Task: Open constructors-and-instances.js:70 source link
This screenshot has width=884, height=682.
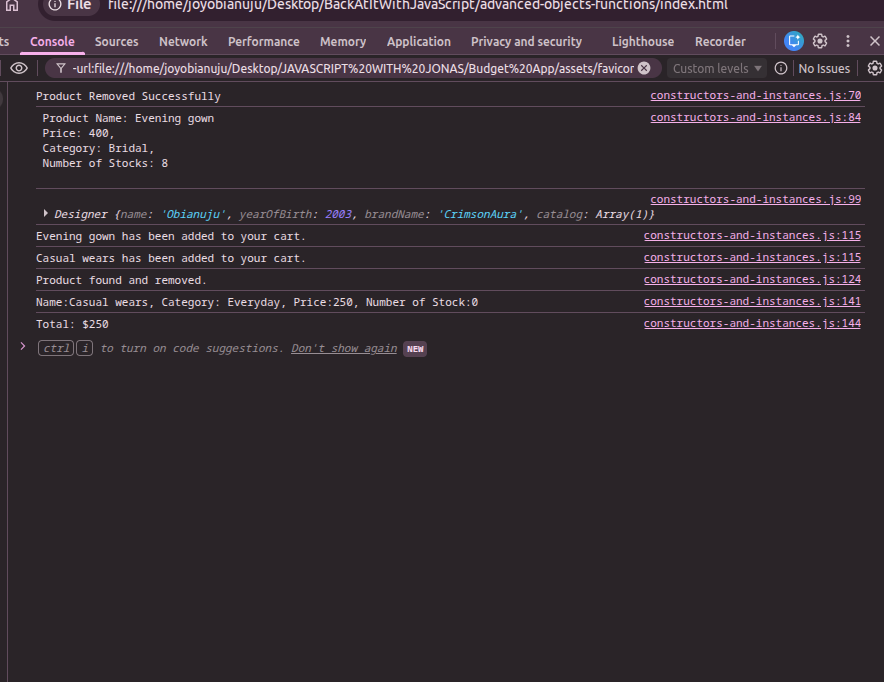Action: click(x=755, y=96)
